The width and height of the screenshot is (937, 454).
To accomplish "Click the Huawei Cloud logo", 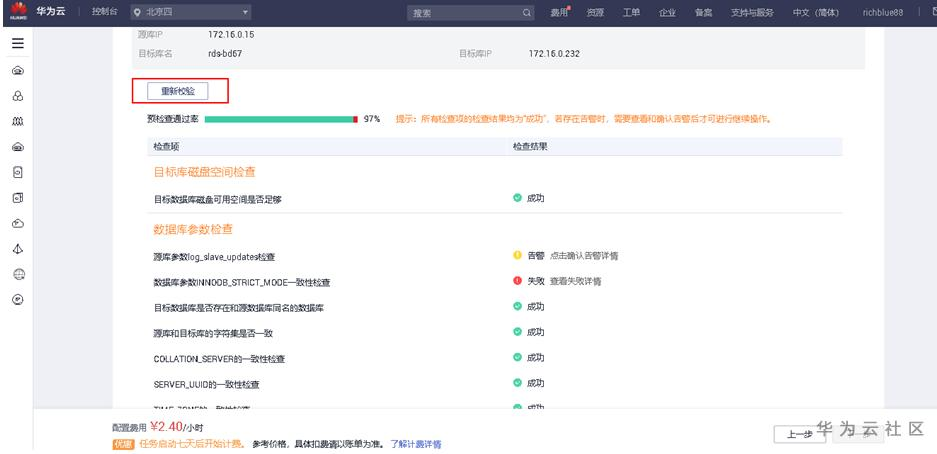I will coord(18,12).
